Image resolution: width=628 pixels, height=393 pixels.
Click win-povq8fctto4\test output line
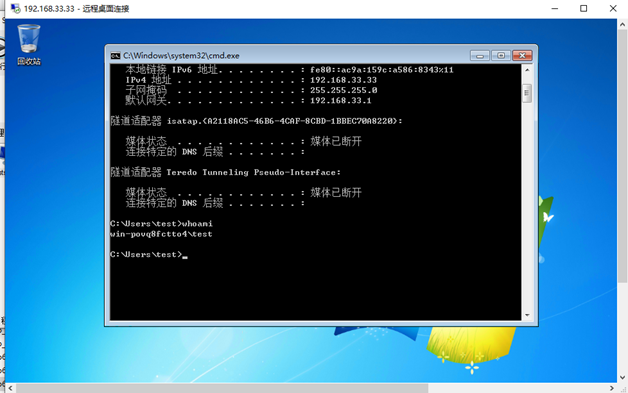[161, 234]
